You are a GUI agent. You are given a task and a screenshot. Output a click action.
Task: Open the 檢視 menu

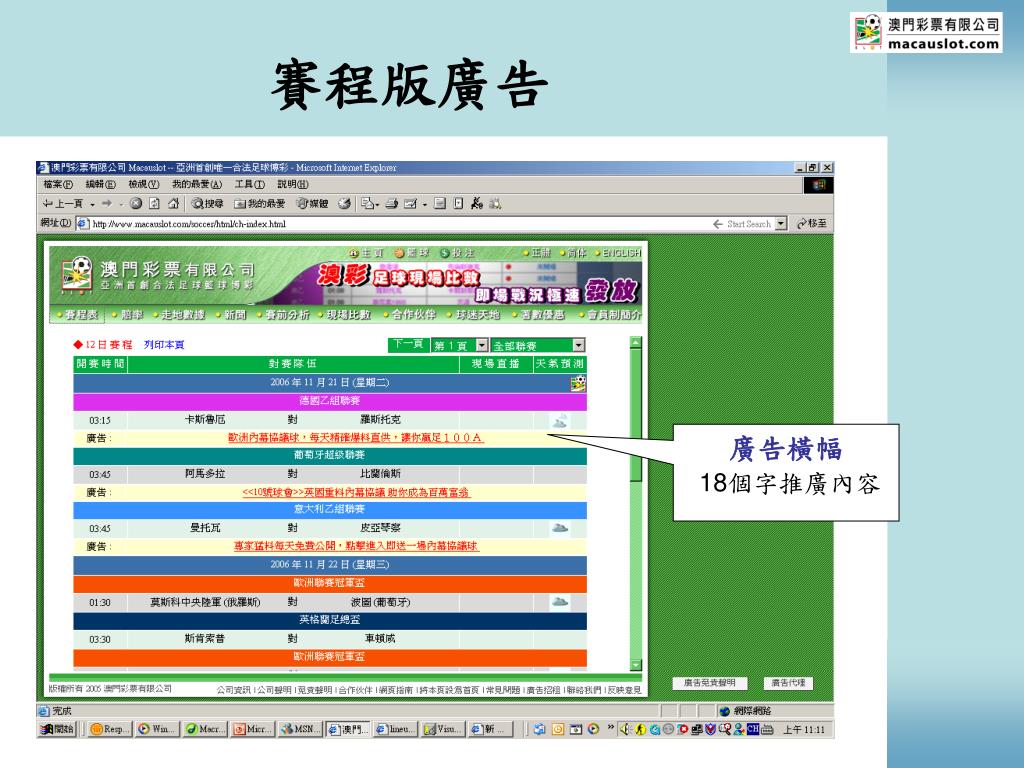coord(144,185)
